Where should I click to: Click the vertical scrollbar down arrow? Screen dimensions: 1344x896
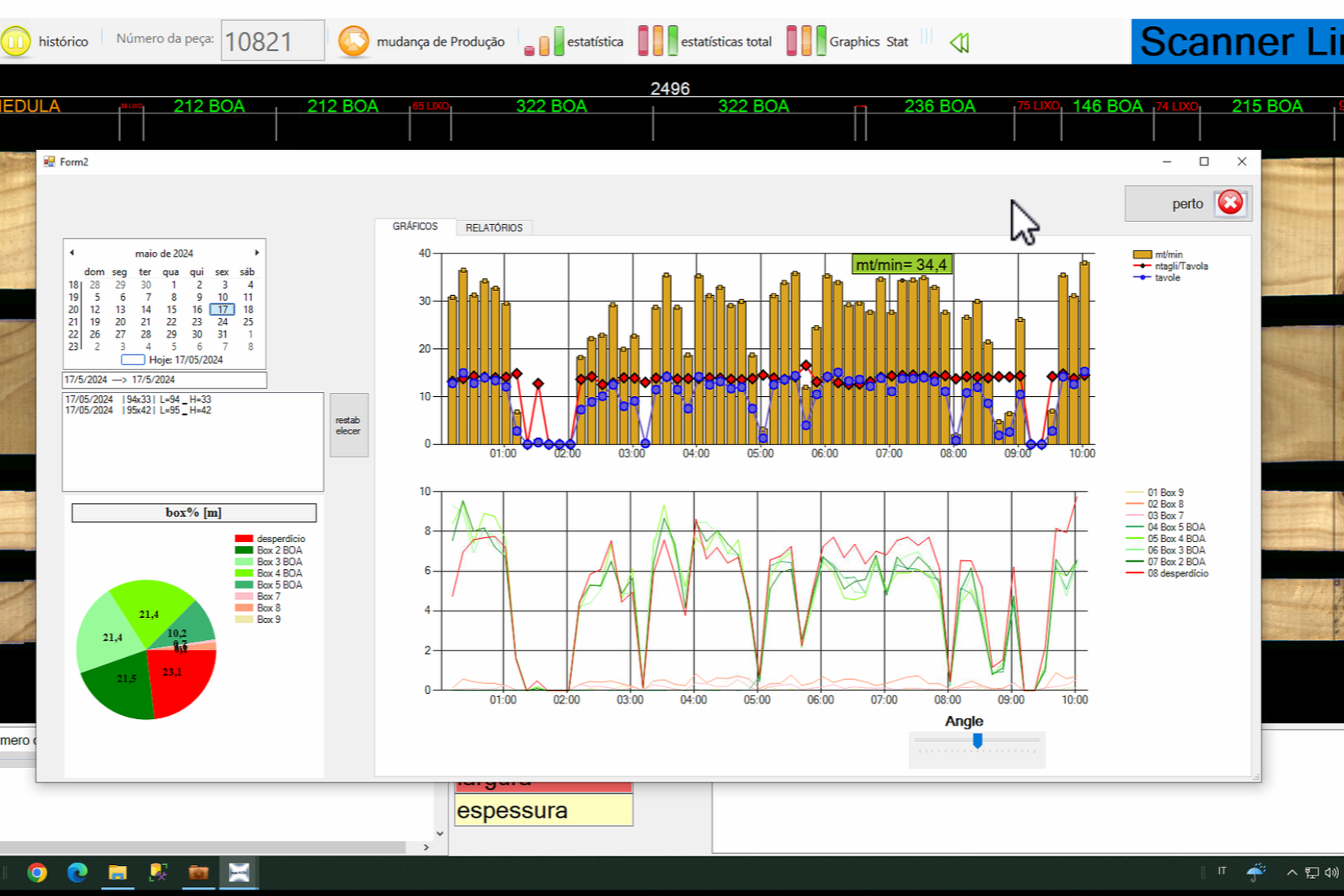tap(440, 833)
